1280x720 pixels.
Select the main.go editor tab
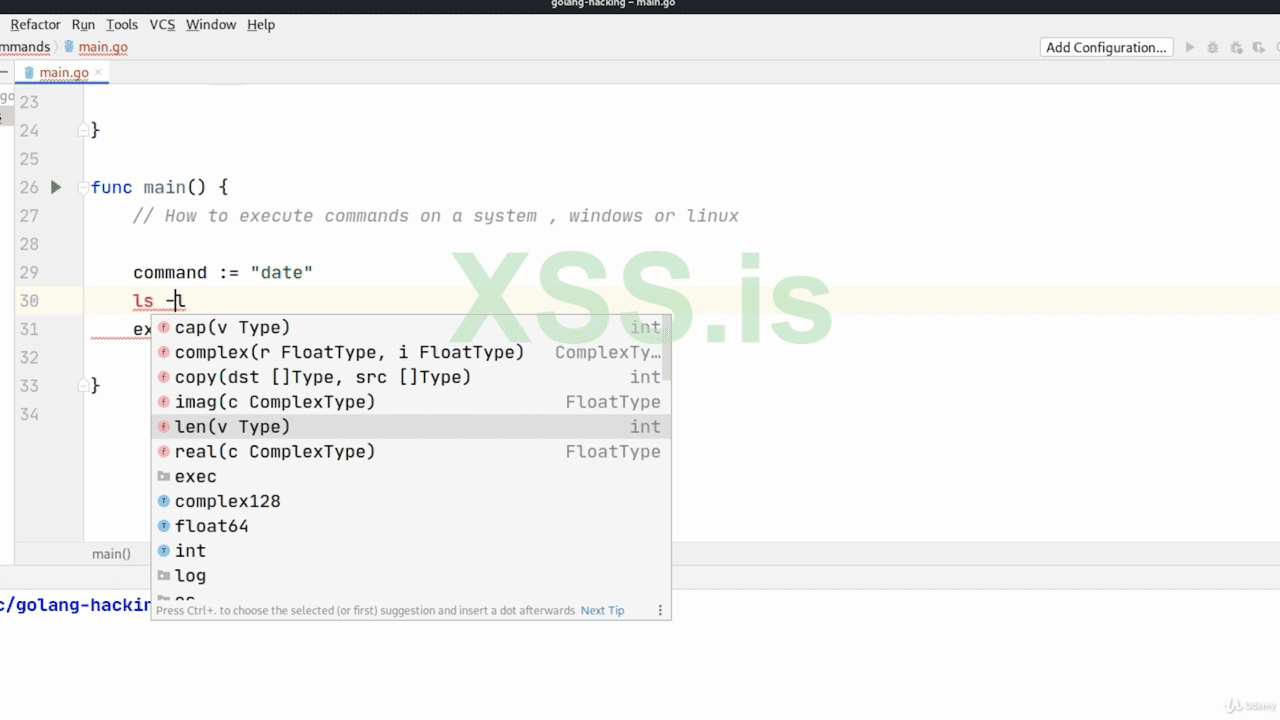(64, 72)
